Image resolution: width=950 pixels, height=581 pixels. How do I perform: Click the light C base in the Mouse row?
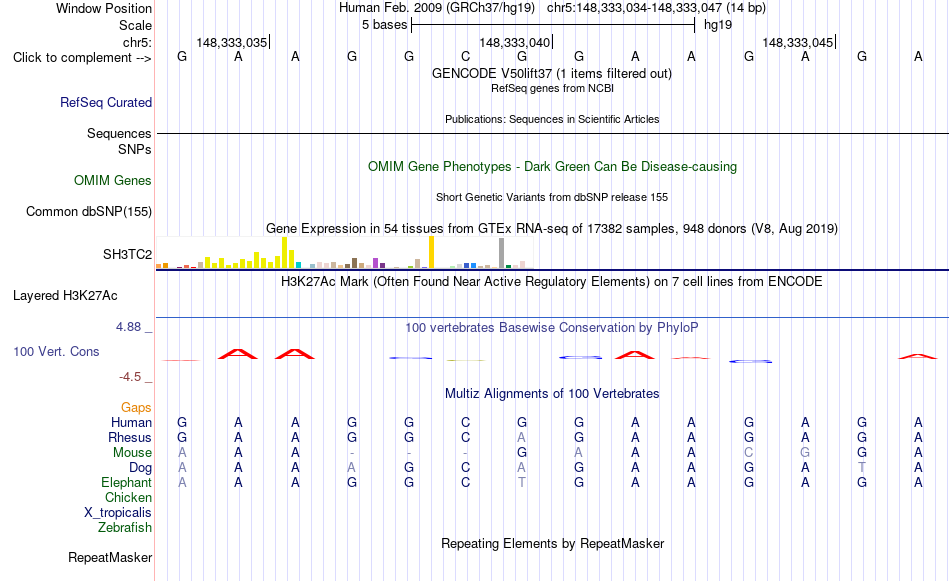[749, 453]
